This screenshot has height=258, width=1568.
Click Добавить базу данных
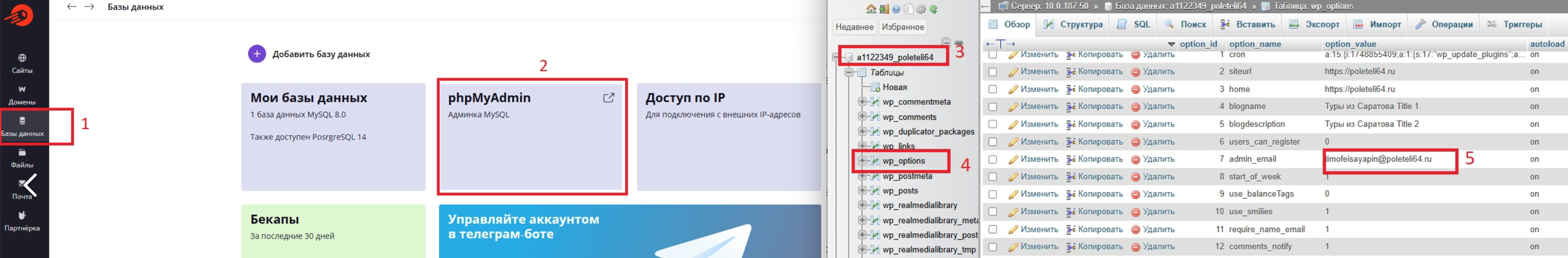click(x=321, y=54)
